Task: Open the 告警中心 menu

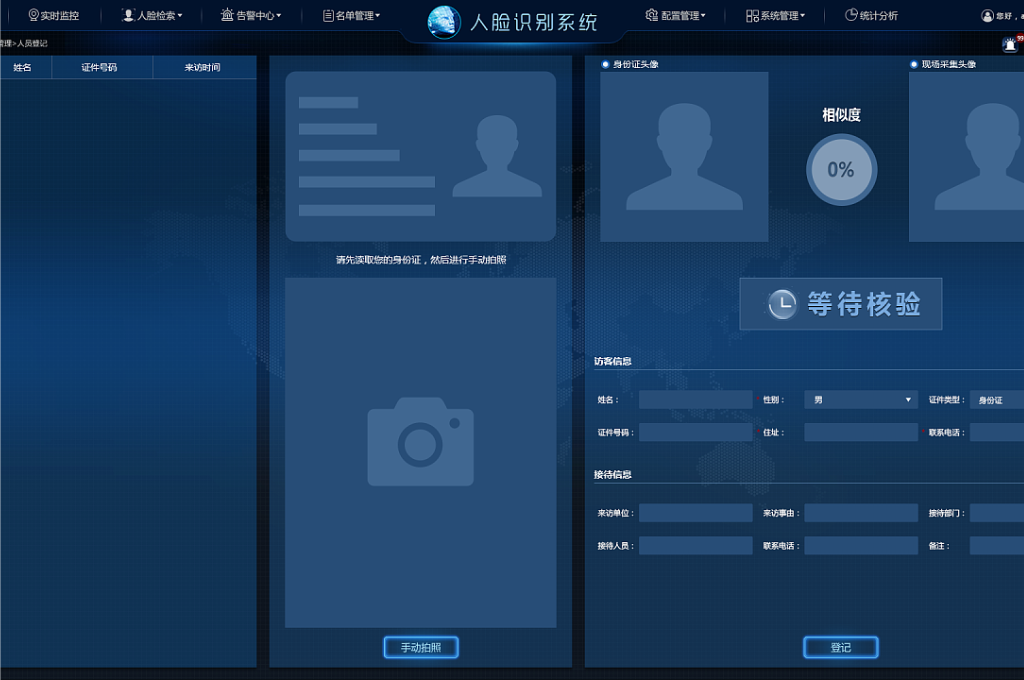Action: [x=251, y=15]
